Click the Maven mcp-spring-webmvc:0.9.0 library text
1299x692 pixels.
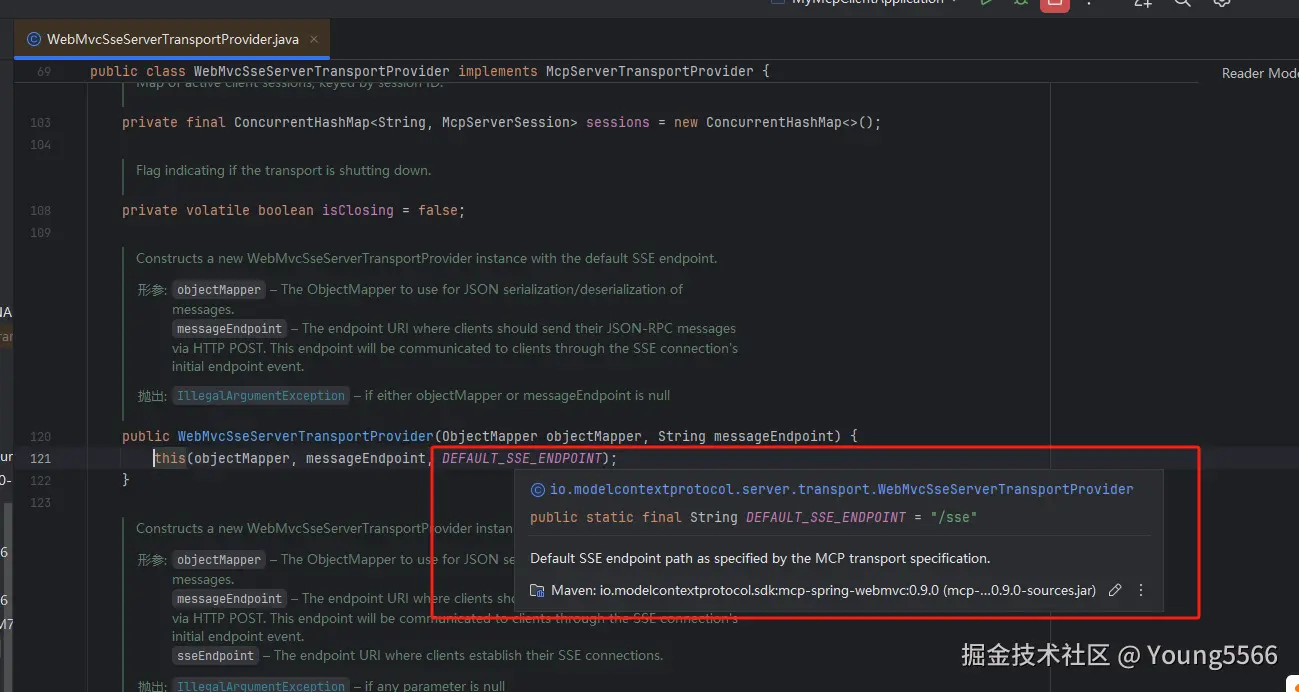[x=824, y=591]
